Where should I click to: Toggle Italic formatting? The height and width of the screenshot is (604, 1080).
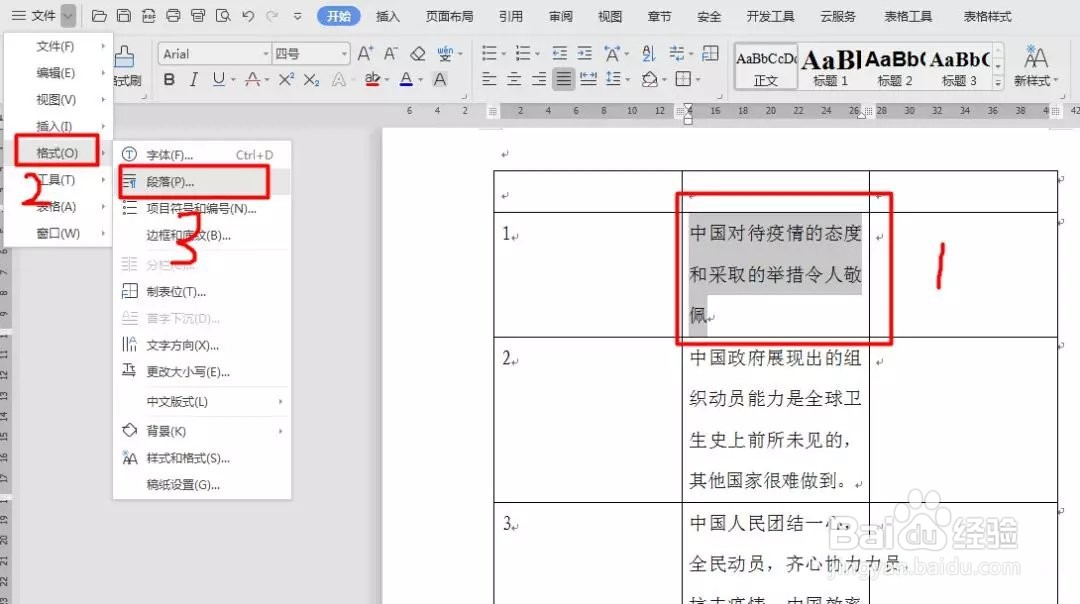[194, 80]
